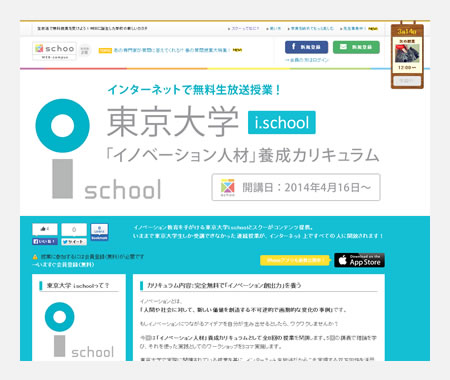
Task: Click the schoo WEB-campus logo
Action: 54,51
